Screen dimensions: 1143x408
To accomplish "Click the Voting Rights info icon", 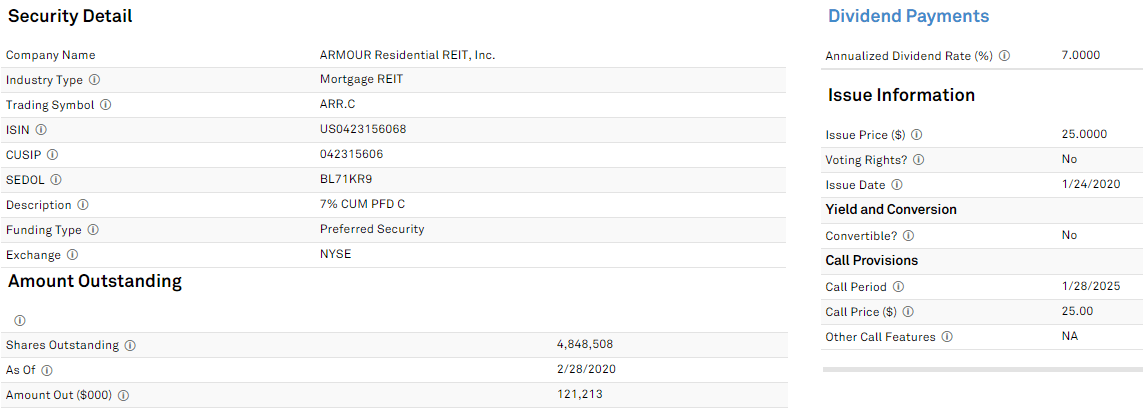I will click(918, 160).
